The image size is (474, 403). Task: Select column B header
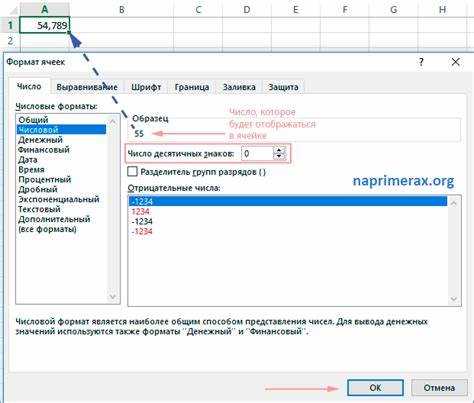tap(122, 9)
